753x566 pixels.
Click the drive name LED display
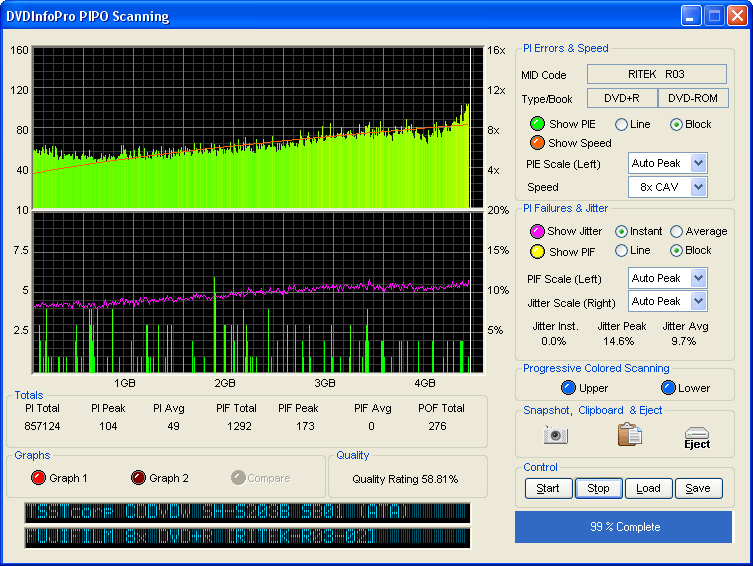pos(247,512)
